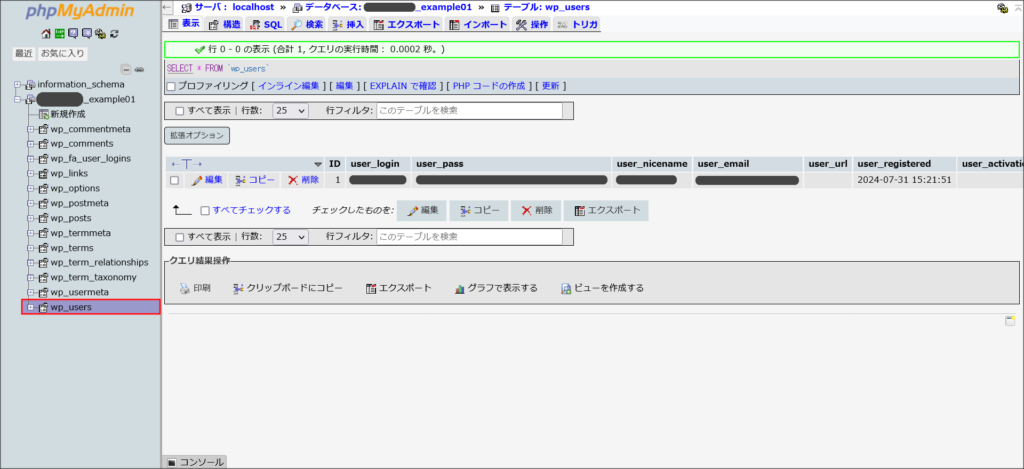
Task: Collapse all tree nodes with minus icon
Action: coord(126,69)
